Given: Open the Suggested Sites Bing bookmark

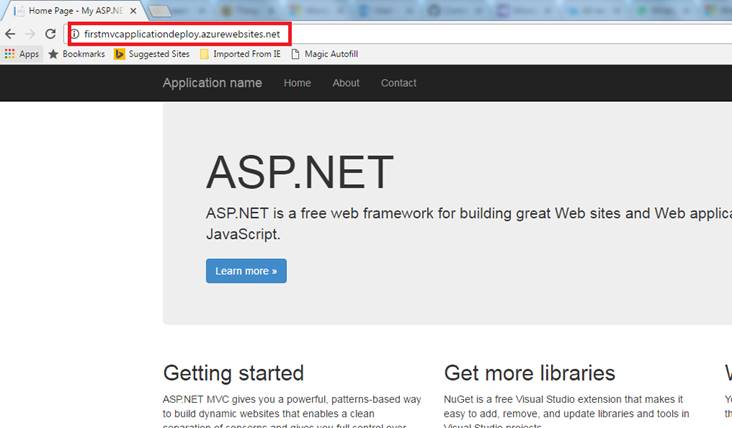Looking at the screenshot, I should pyautogui.click(x=152, y=54).
